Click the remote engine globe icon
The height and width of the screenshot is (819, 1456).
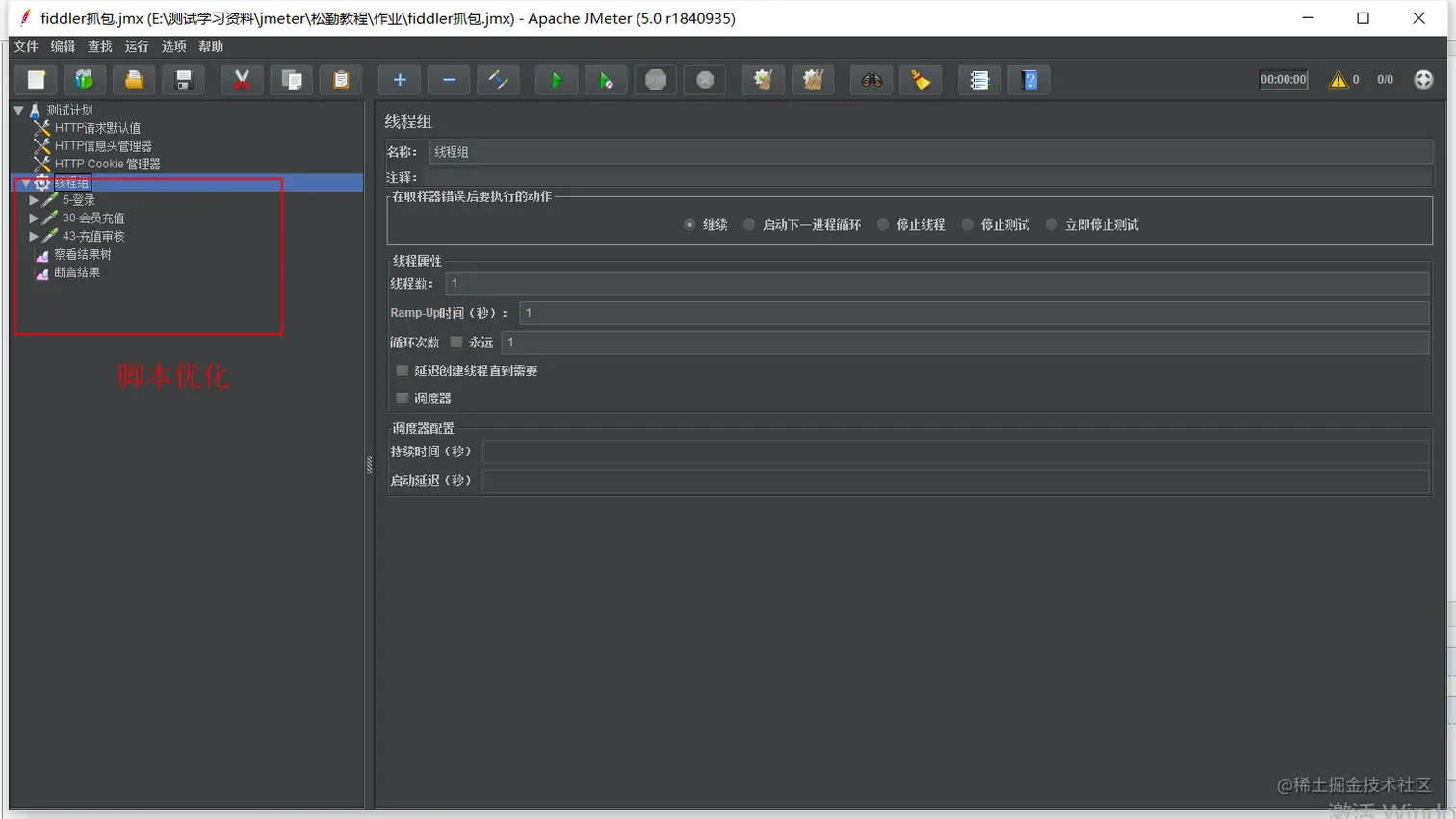click(1423, 80)
